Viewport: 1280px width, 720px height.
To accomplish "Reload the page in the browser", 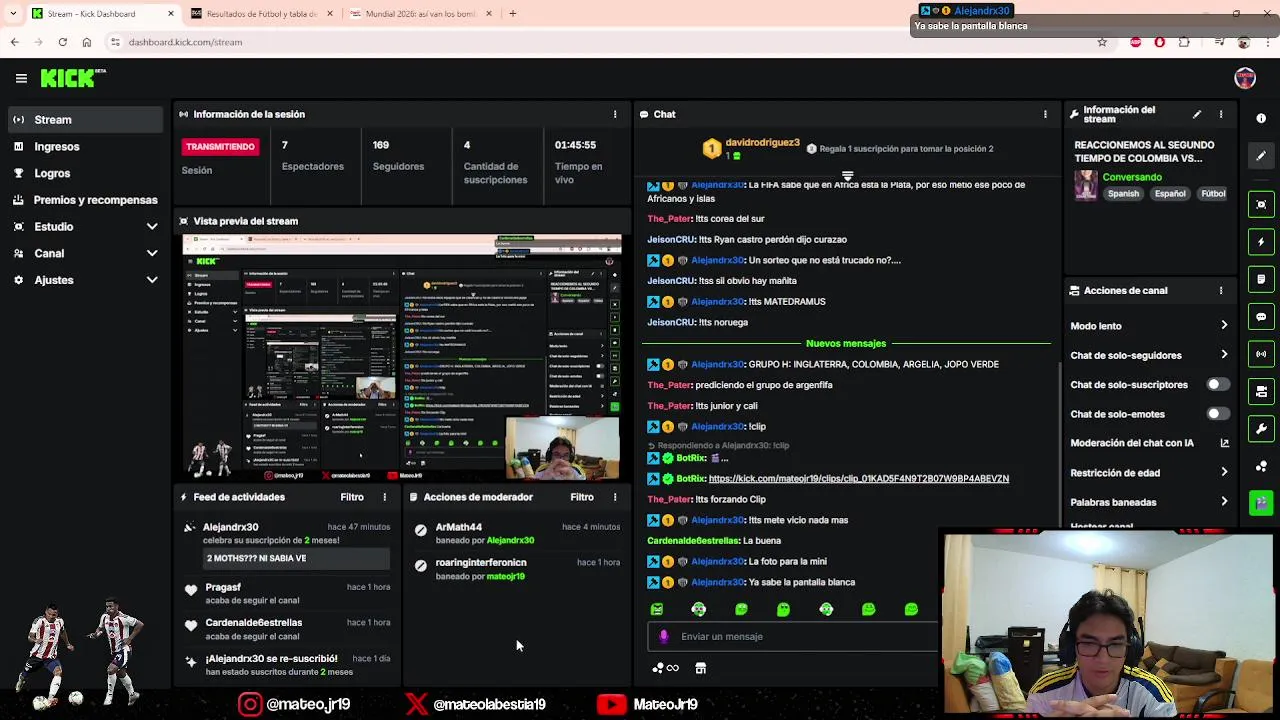I will point(62,42).
